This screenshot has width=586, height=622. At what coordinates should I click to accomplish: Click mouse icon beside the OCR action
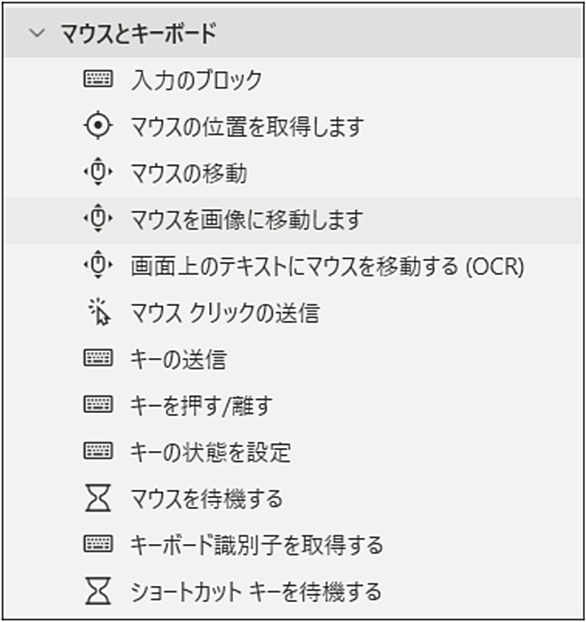(x=98, y=265)
